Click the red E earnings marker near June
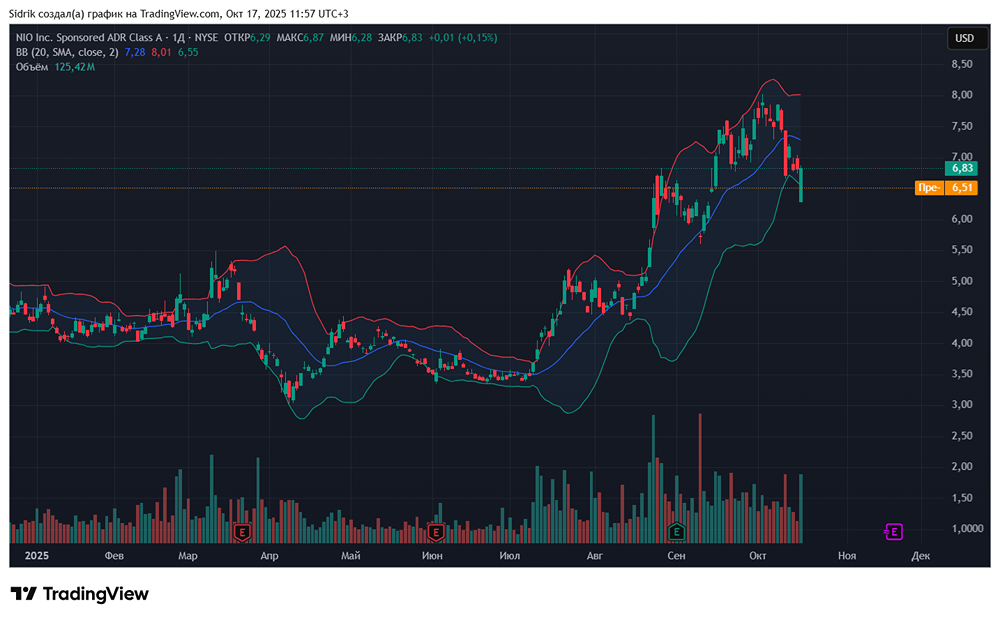 click(x=436, y=531)
